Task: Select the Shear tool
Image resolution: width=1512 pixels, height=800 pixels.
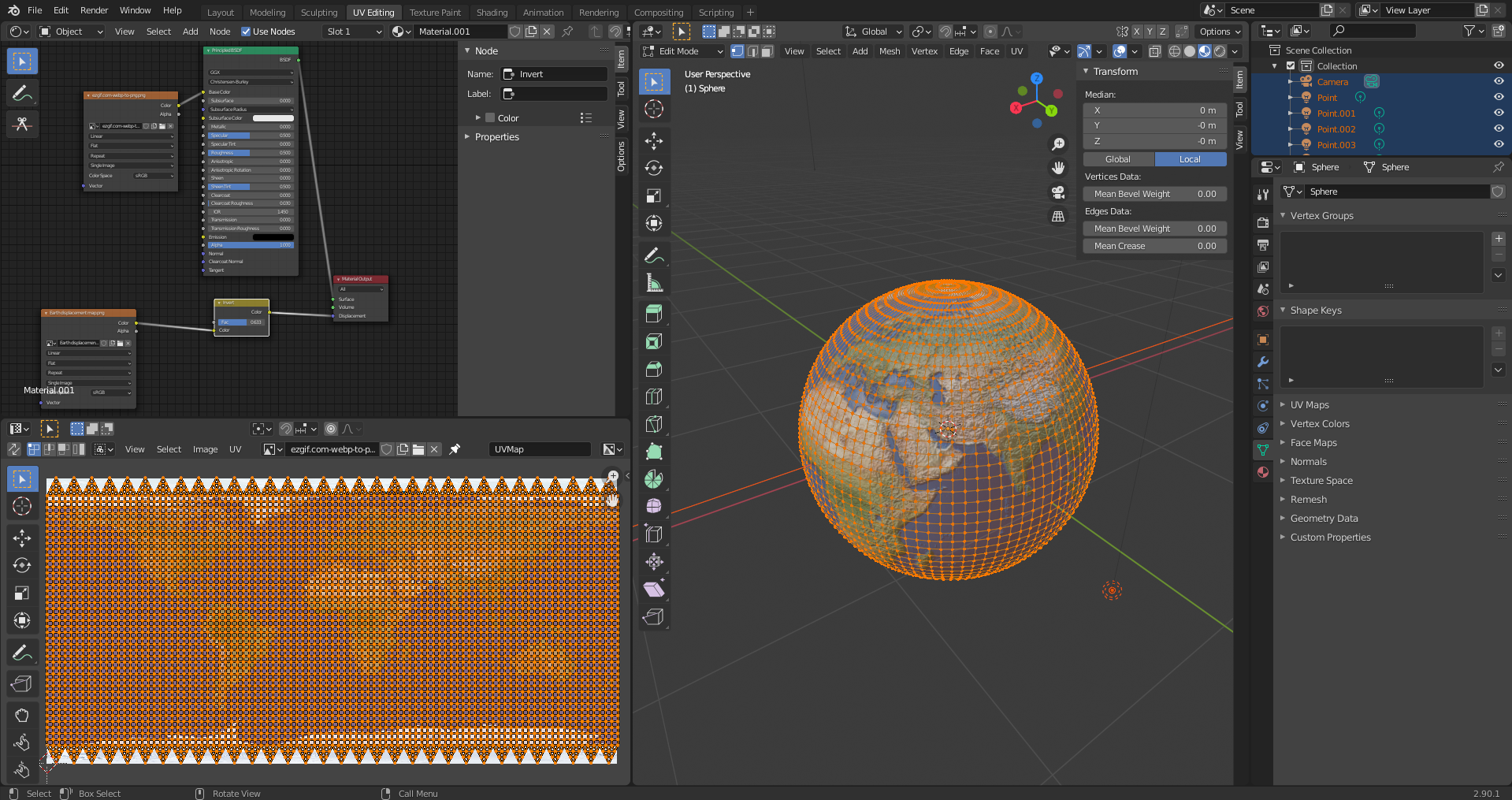Action: [x=654, y=590]
